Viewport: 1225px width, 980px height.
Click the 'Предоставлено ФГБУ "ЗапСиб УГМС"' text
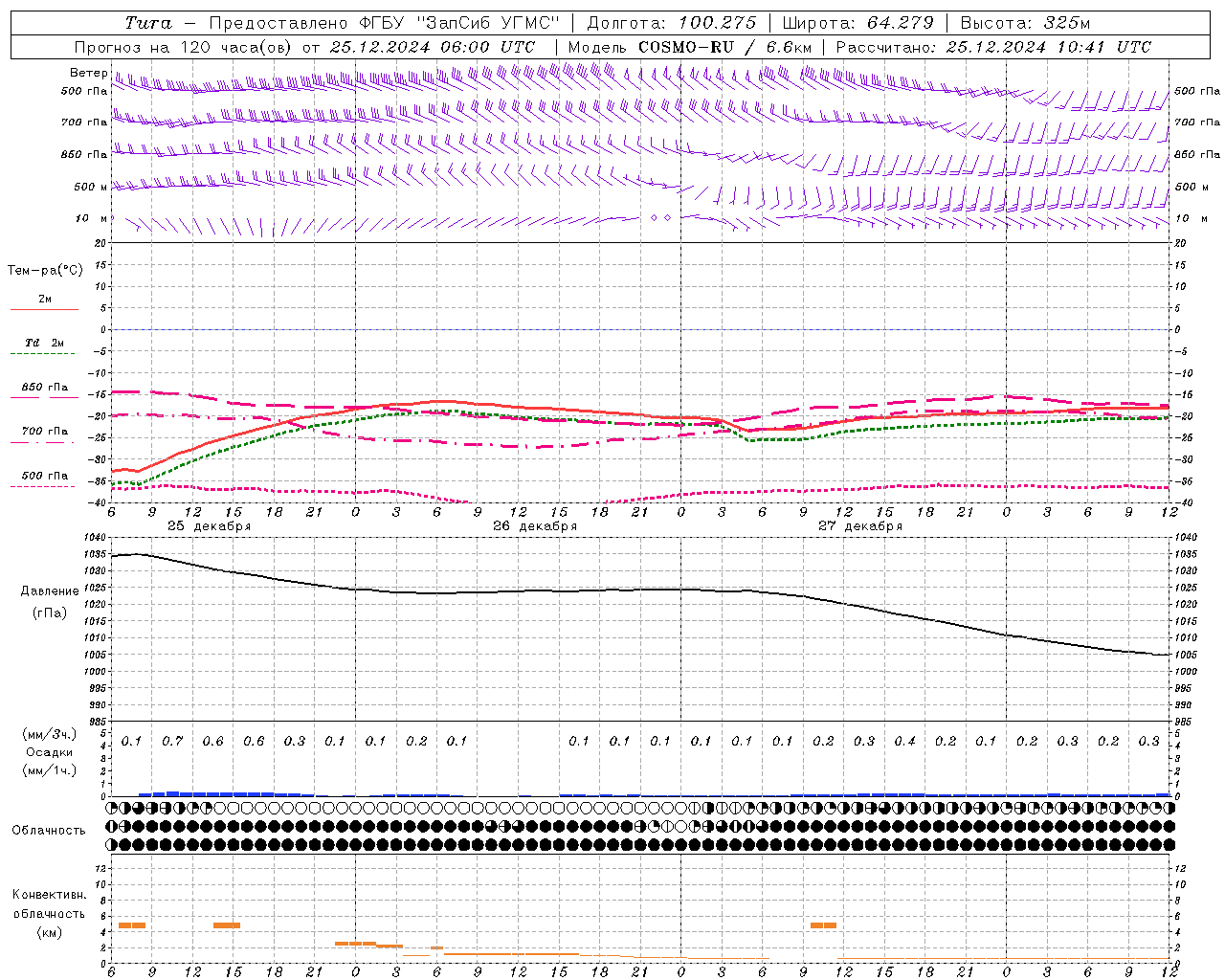[384, 23]
